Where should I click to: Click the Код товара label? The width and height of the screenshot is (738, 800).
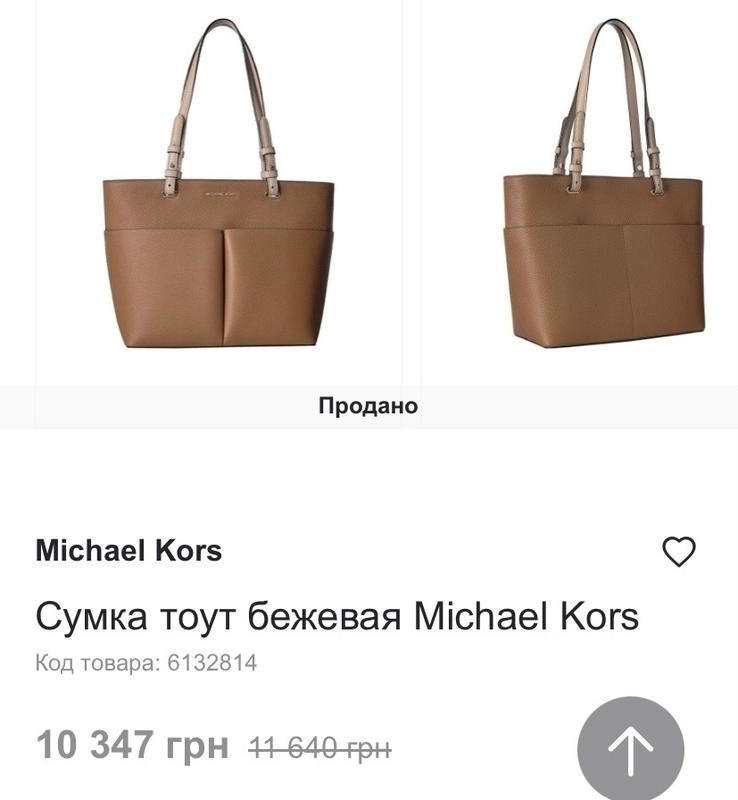tap(97, 663)
